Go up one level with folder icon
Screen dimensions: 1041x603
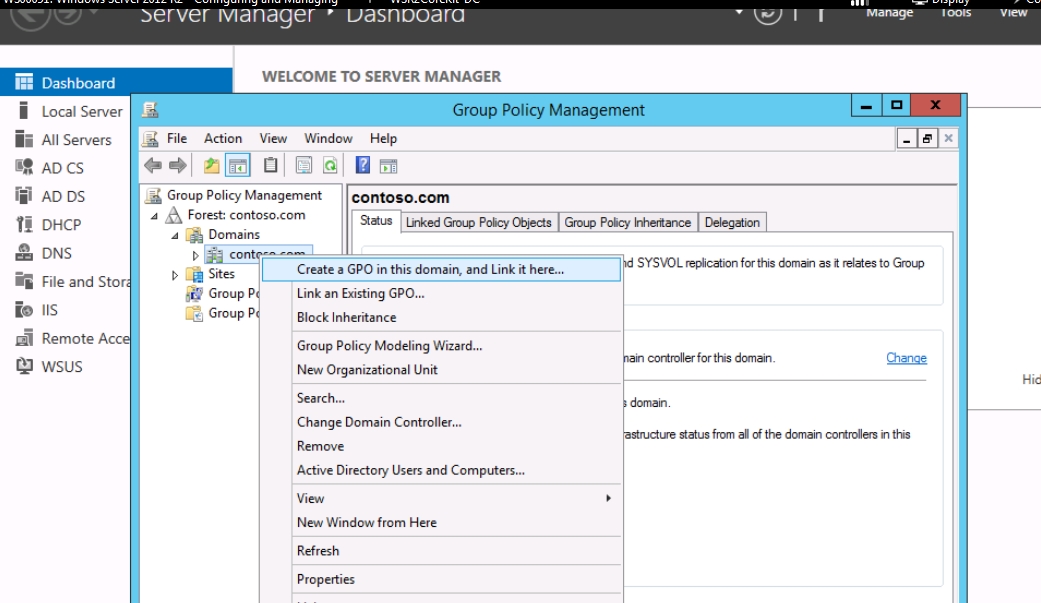point(211,165)
